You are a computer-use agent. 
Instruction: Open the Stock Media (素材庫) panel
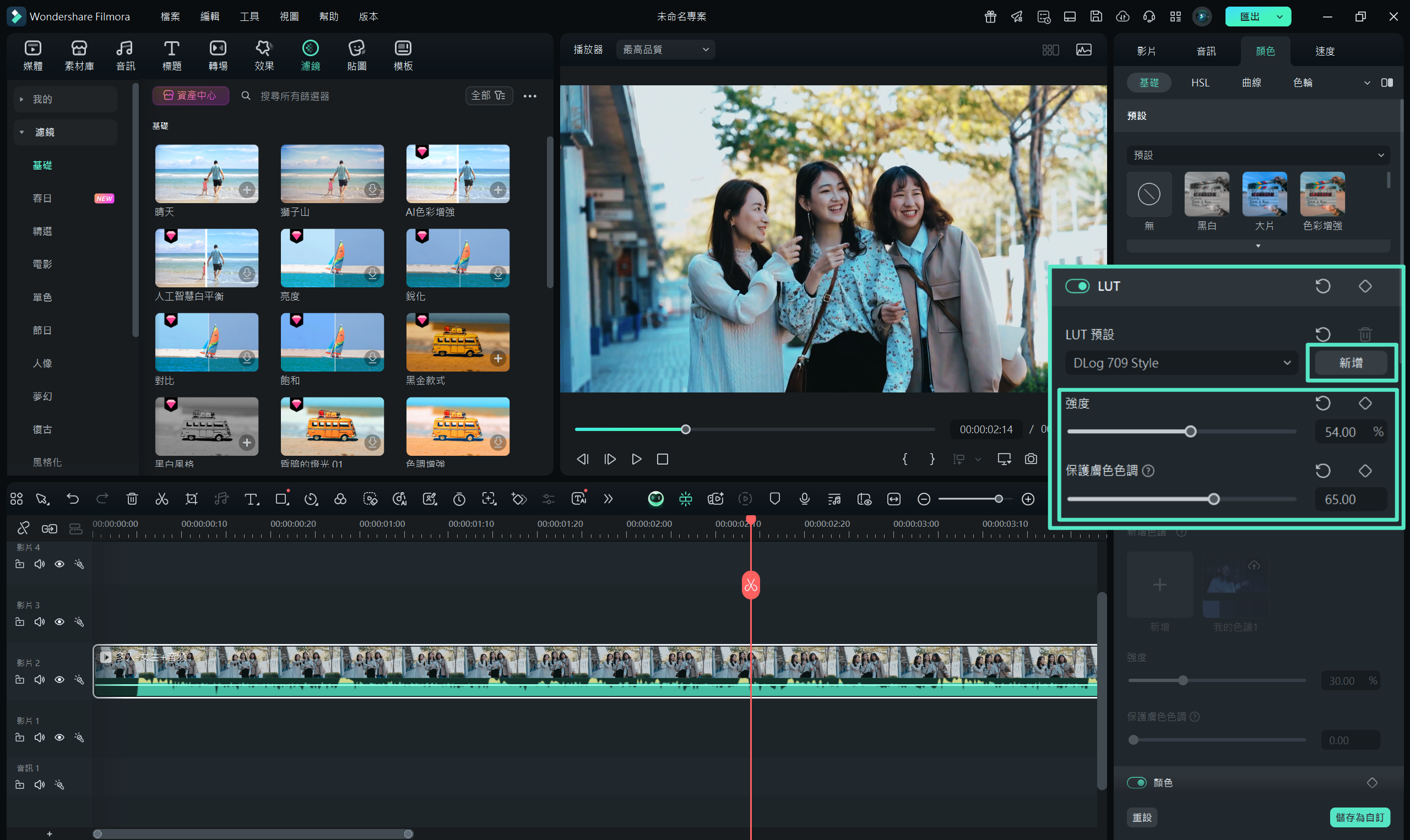(x=79, y=56)
